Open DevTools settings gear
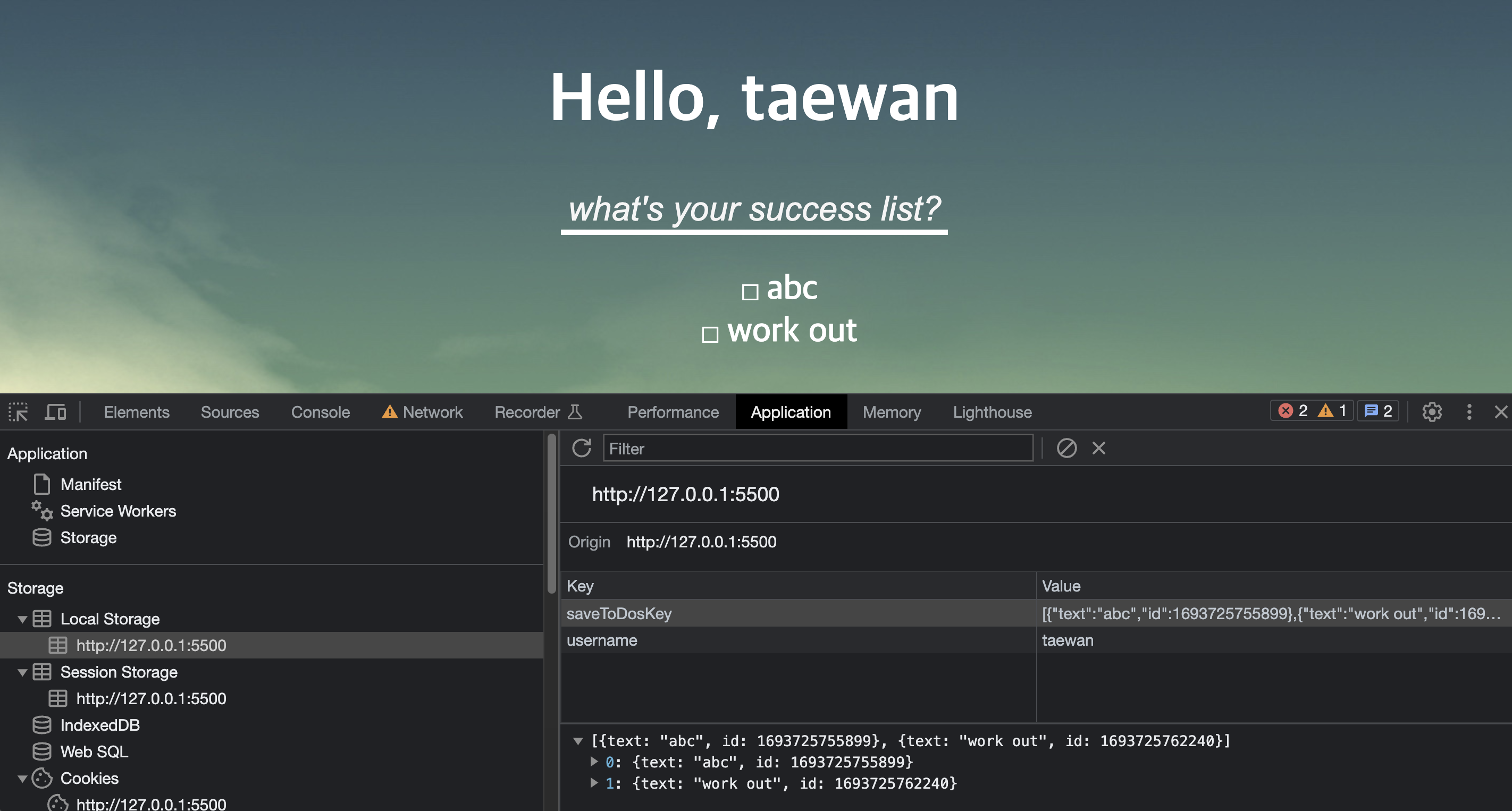Screen dimensions: 1512x811 pyautogui.click(x=1432, y=412)
